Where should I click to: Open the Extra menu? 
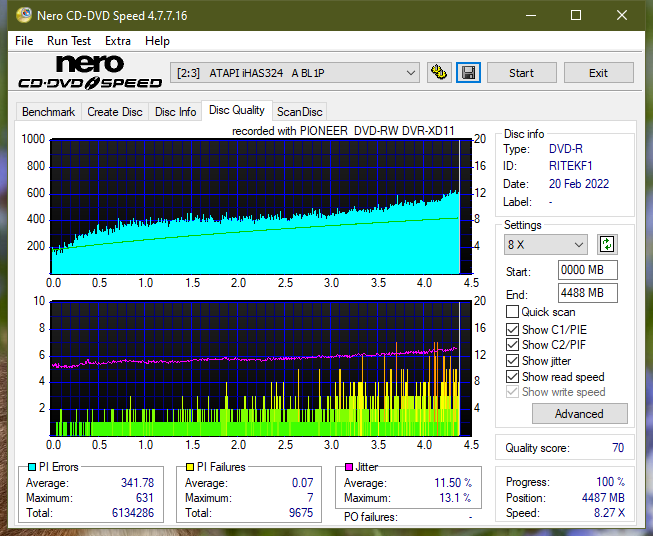118,41
